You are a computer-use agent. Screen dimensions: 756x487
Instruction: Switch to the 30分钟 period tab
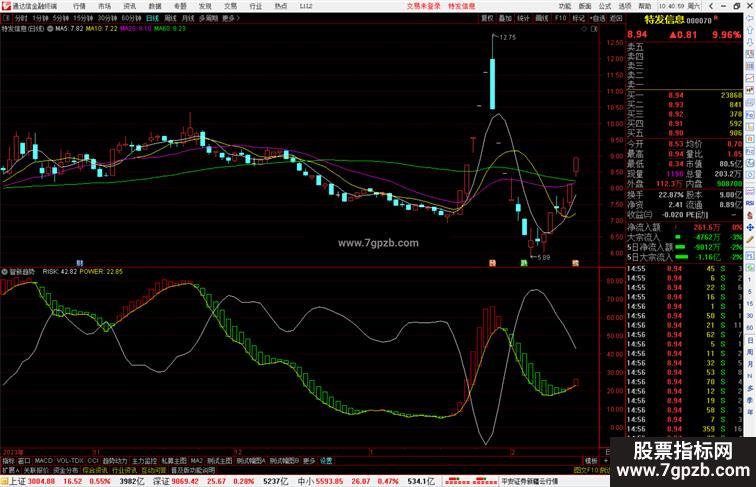pyautogui.click(x=107, y=18)
